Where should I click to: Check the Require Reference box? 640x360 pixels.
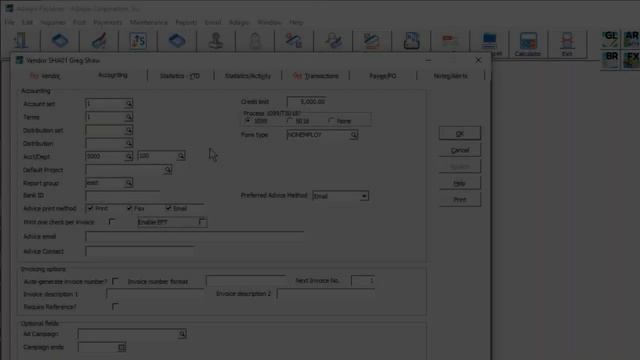pos(115,307)
